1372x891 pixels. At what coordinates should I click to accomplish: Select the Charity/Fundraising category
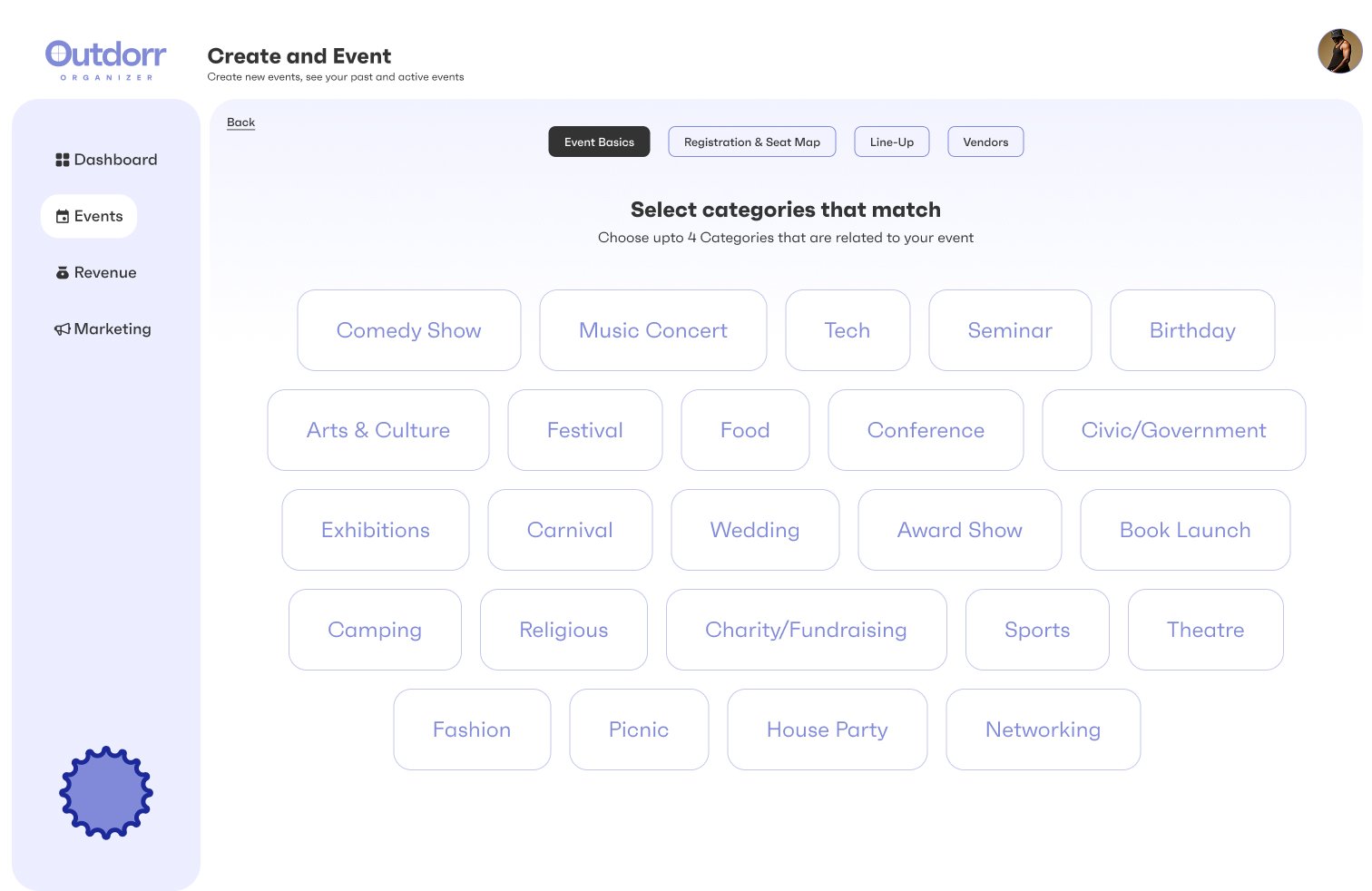click(806, 630)
